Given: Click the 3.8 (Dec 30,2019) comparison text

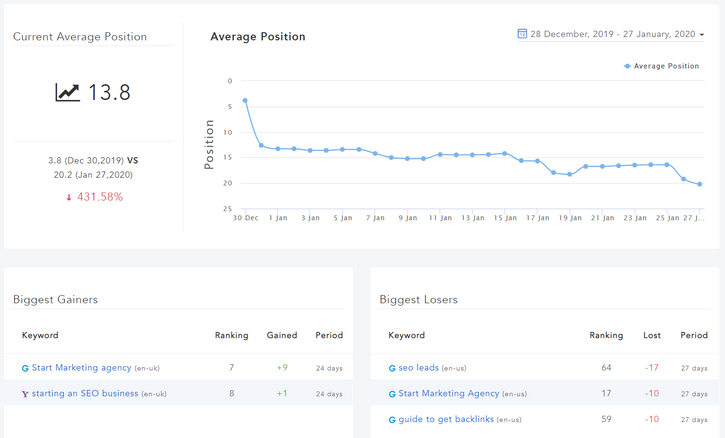Looking at the screenshot, I should pos(86,160).
